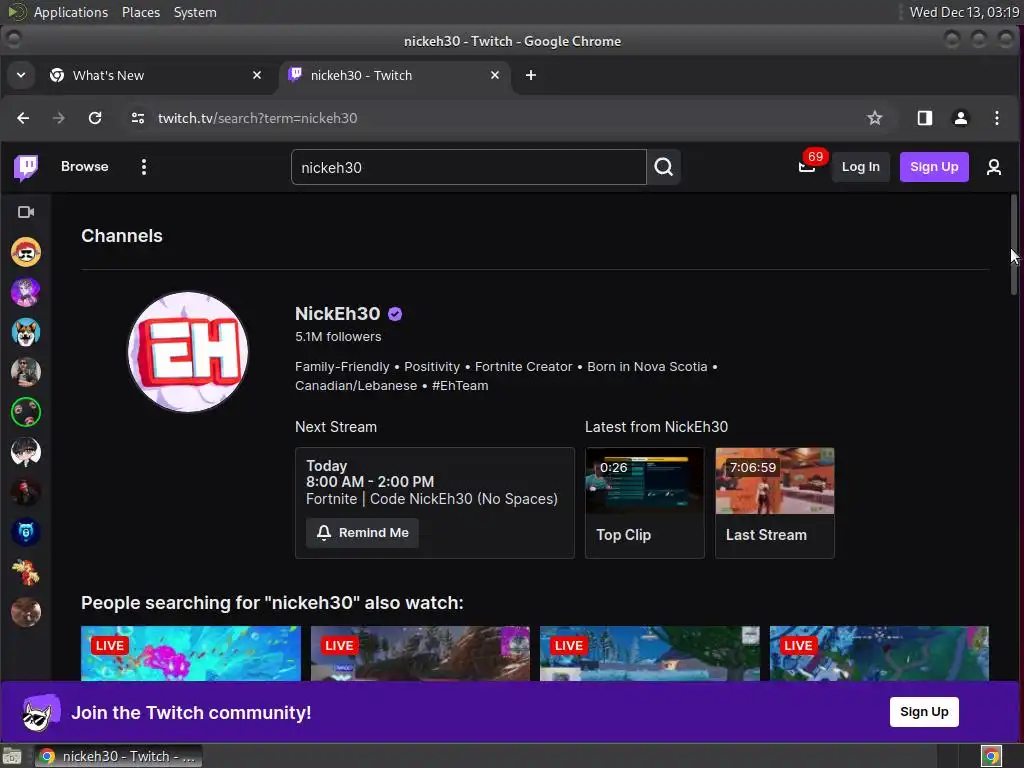Open the three-dot more menu beside Browse

[x=144, y=167]
